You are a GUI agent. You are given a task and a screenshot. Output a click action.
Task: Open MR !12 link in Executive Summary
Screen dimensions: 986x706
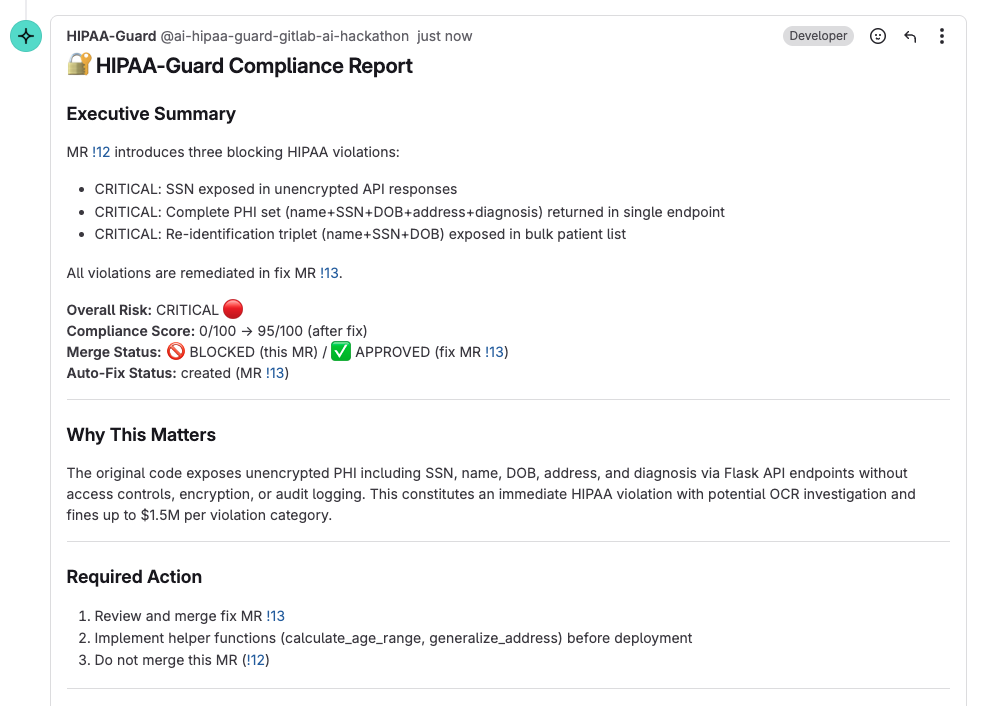pos(101,152)
